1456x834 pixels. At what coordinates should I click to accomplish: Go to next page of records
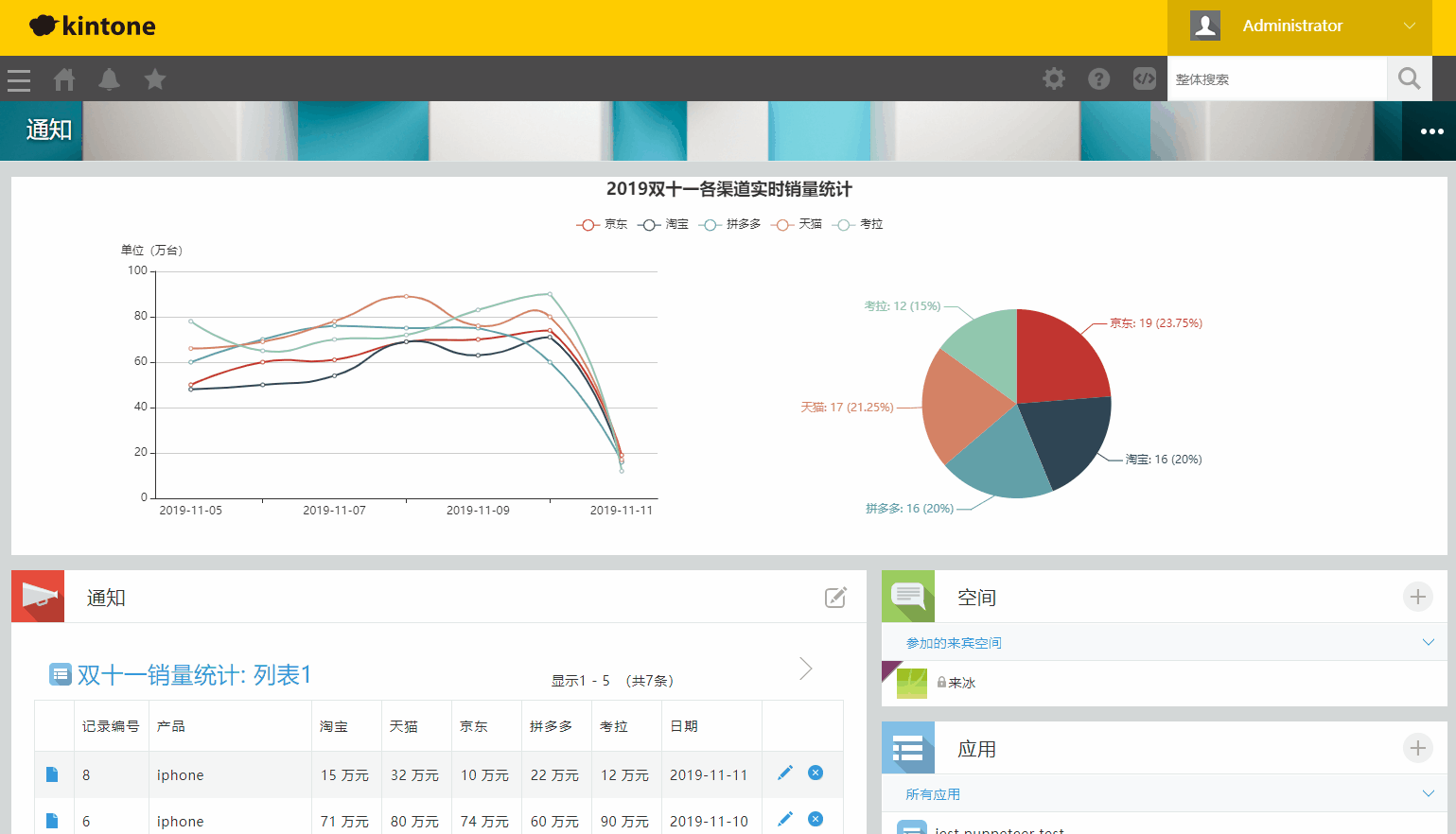(806, 669)
